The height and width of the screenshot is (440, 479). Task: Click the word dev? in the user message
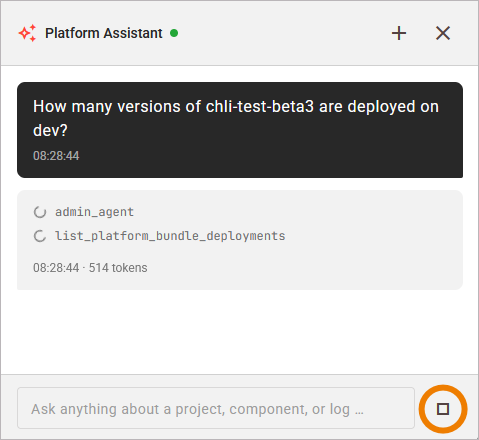[x=50, y=130]
